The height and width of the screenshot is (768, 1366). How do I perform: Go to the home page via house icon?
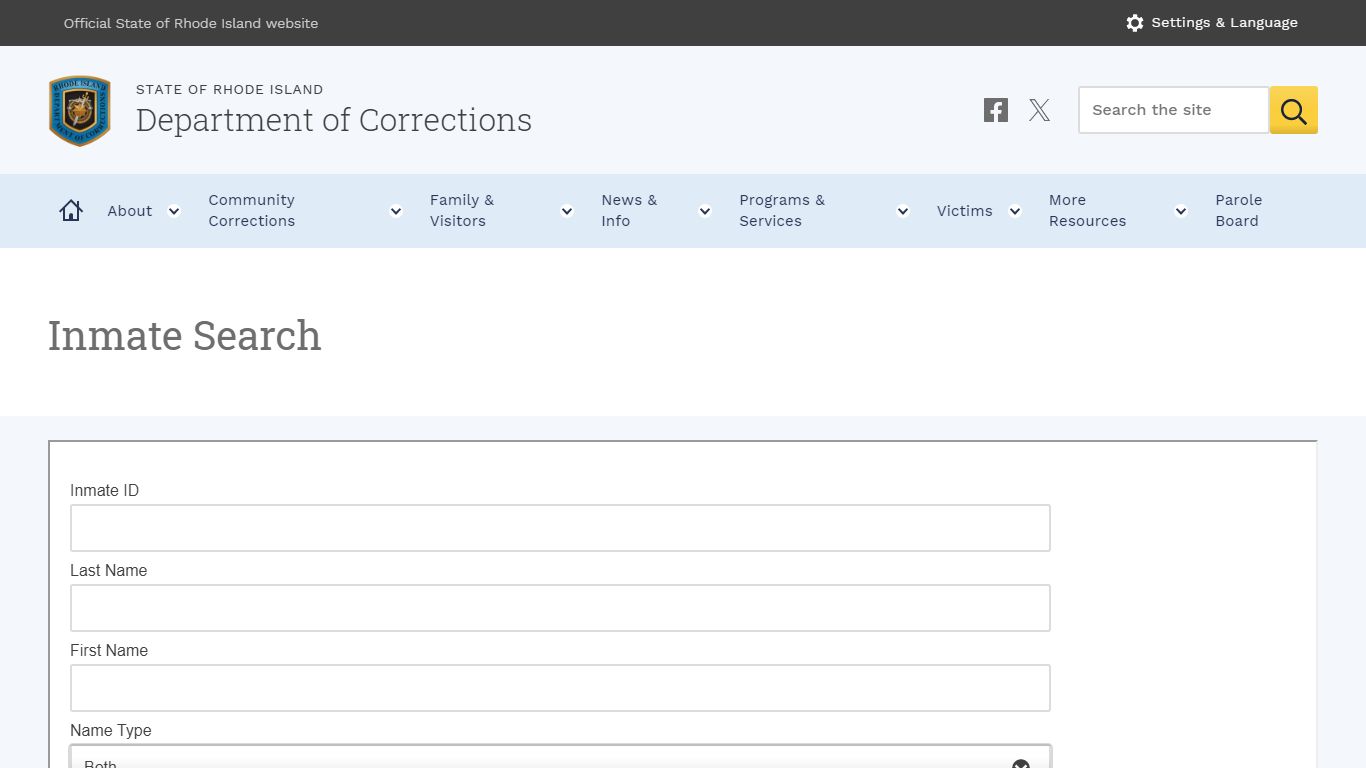click(x=71, y=210)
